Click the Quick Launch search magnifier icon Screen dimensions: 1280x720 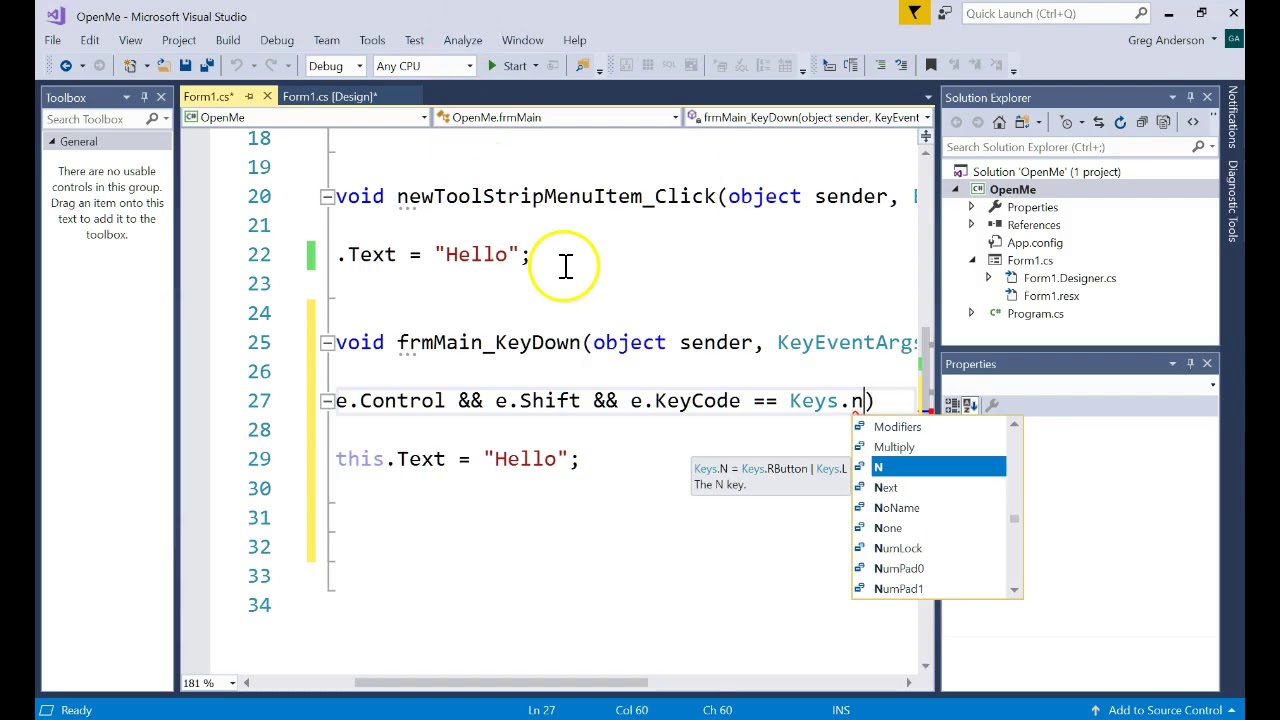point(1141,13)
